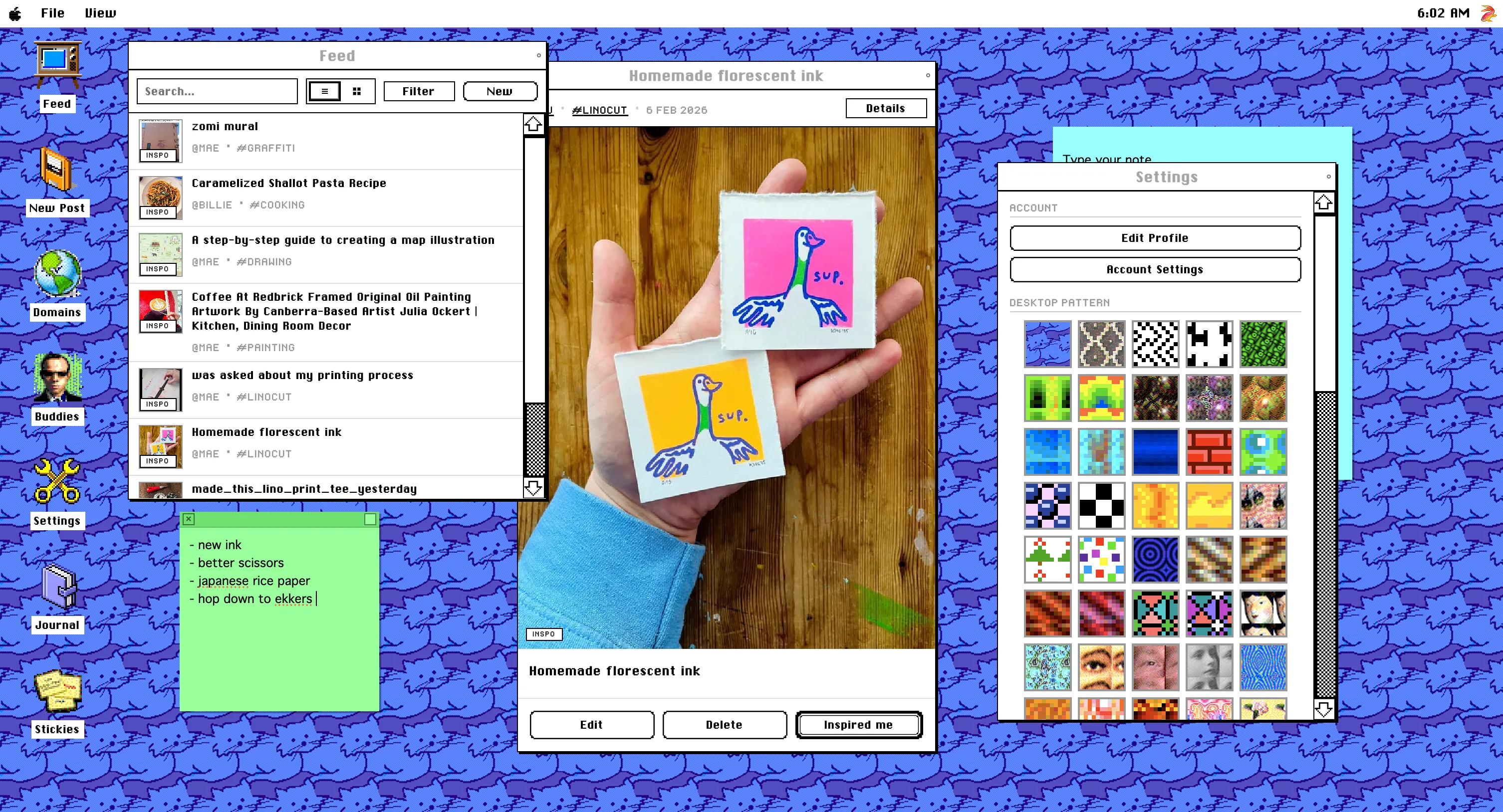Click Account Settings button
The width and height of the screenshot is (1503, 812).
coord(1155,269)
